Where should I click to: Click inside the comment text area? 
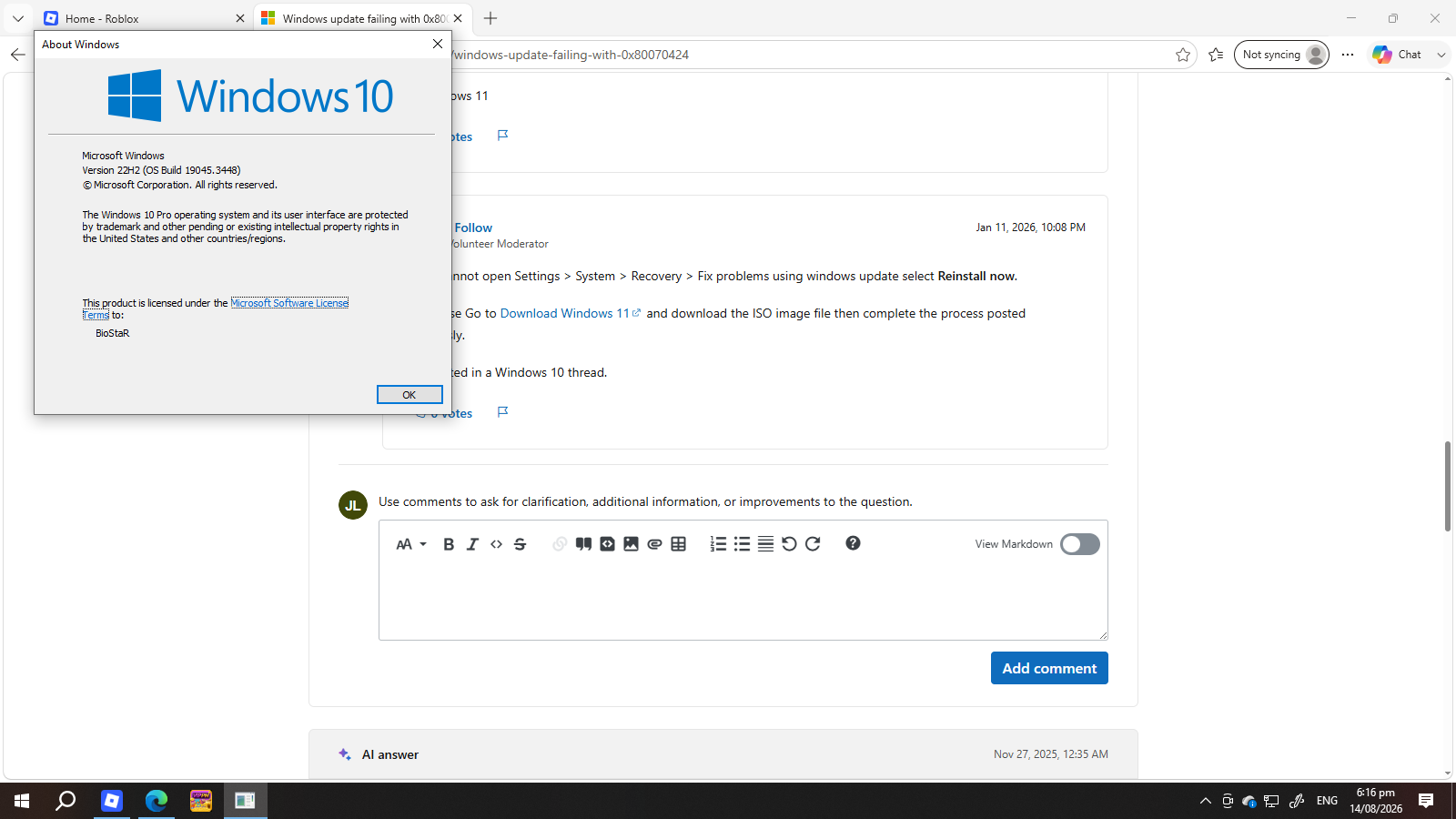click(x=743, y=602)
